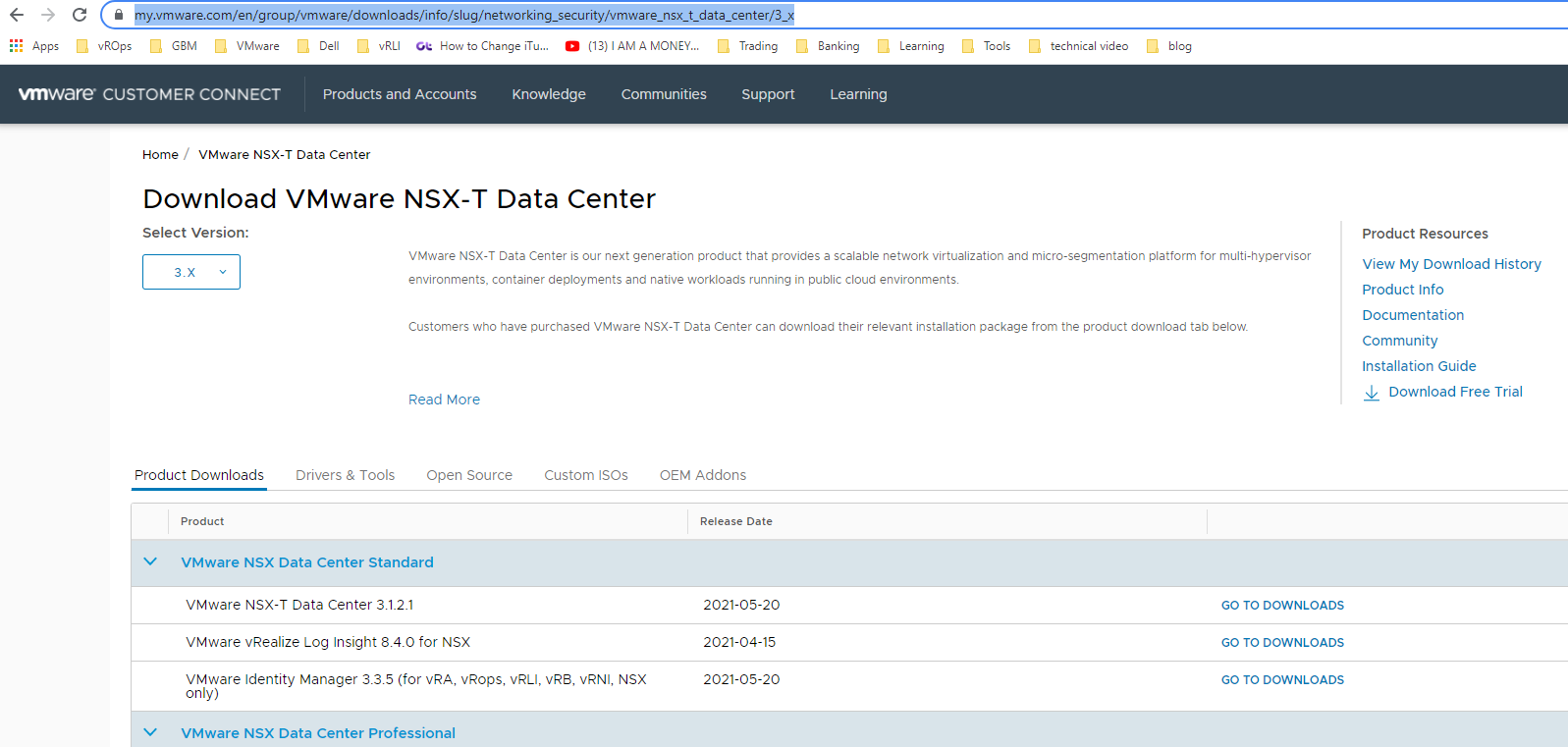Open How to Change iTu... bookmark

(483, 46)
